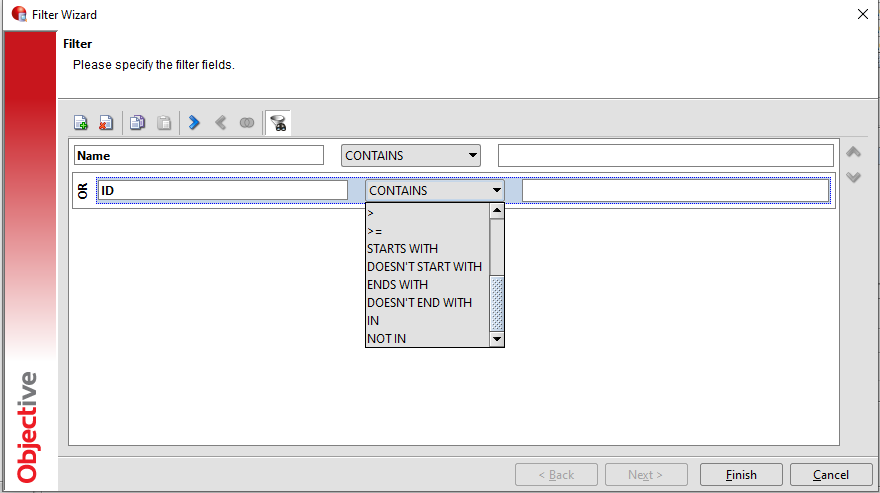Click the delete filter row icon

coord(106,123)
